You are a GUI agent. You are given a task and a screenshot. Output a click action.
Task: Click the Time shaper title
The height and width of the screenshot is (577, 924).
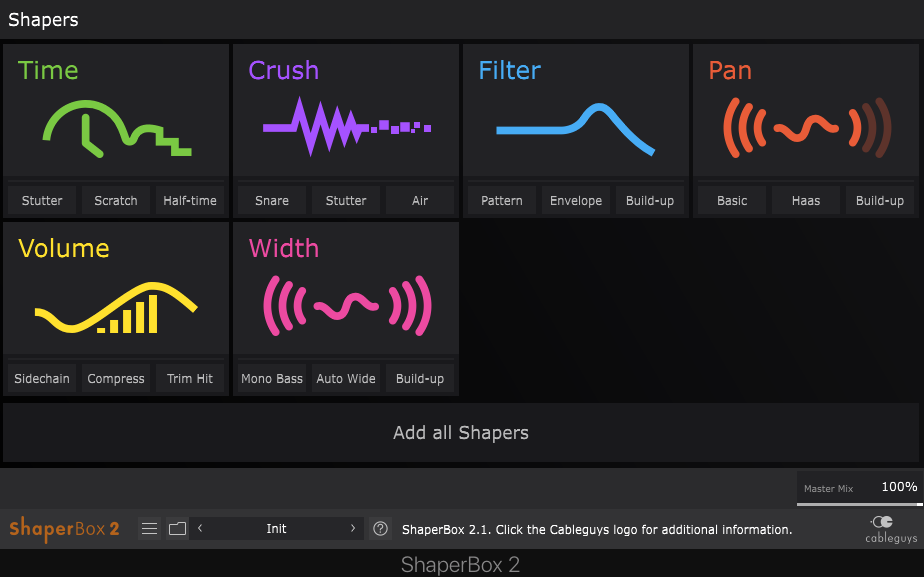48,70
